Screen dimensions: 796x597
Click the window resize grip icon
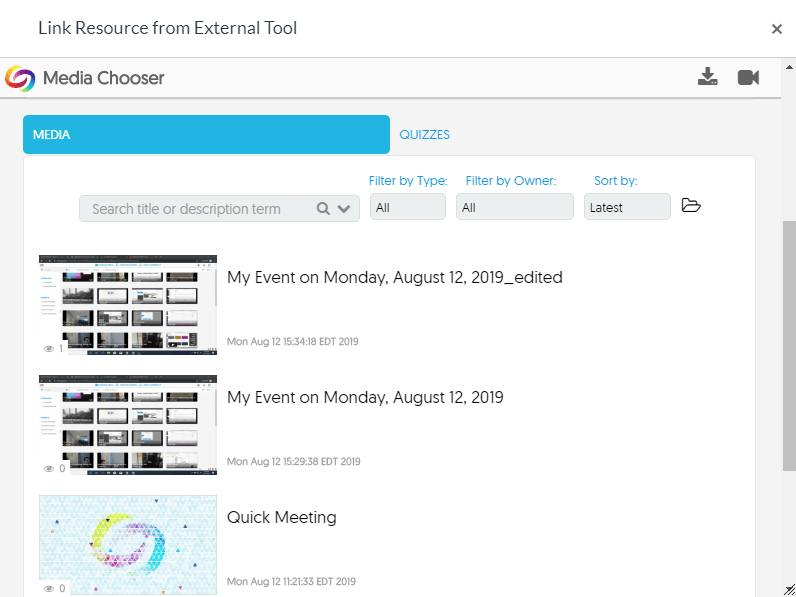point(789,590)
